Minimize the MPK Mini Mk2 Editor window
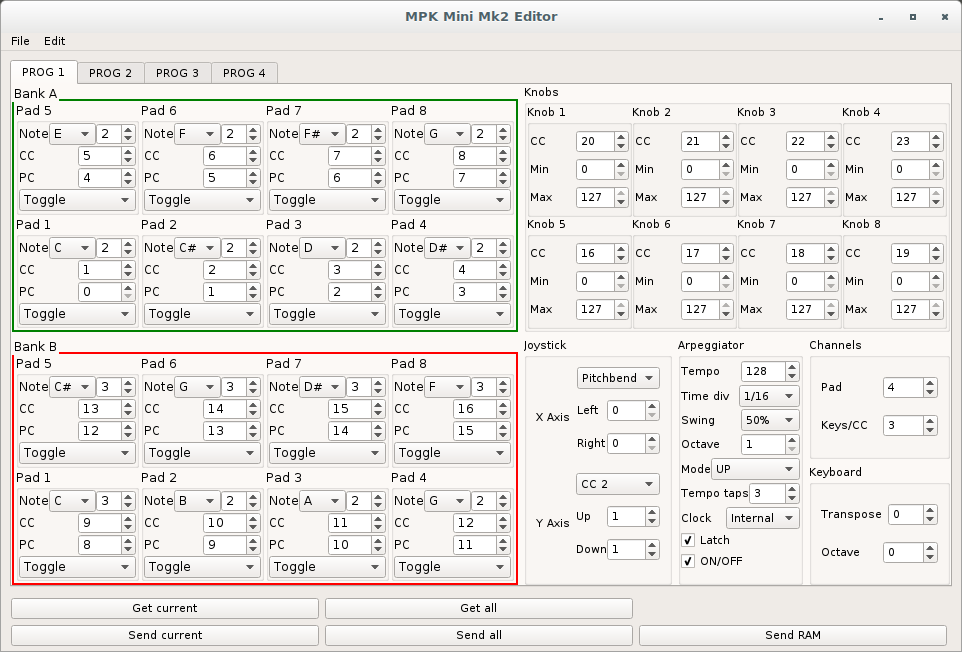The width and height of the screenshot is (962, 652). pyautogui.click(x=881, y=17)
